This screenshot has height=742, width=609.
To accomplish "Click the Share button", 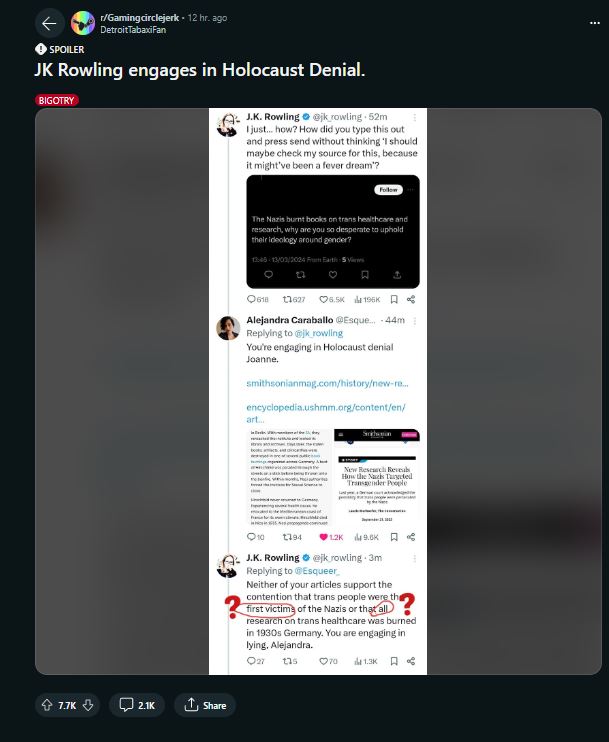I will coord(205,705).
